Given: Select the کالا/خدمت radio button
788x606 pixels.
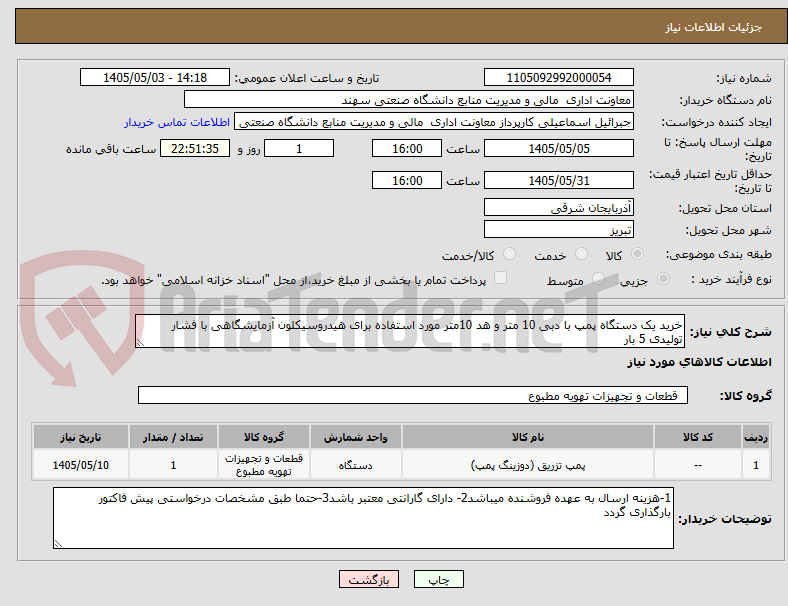Looking at the screenshot, I should tap(510, 254).
